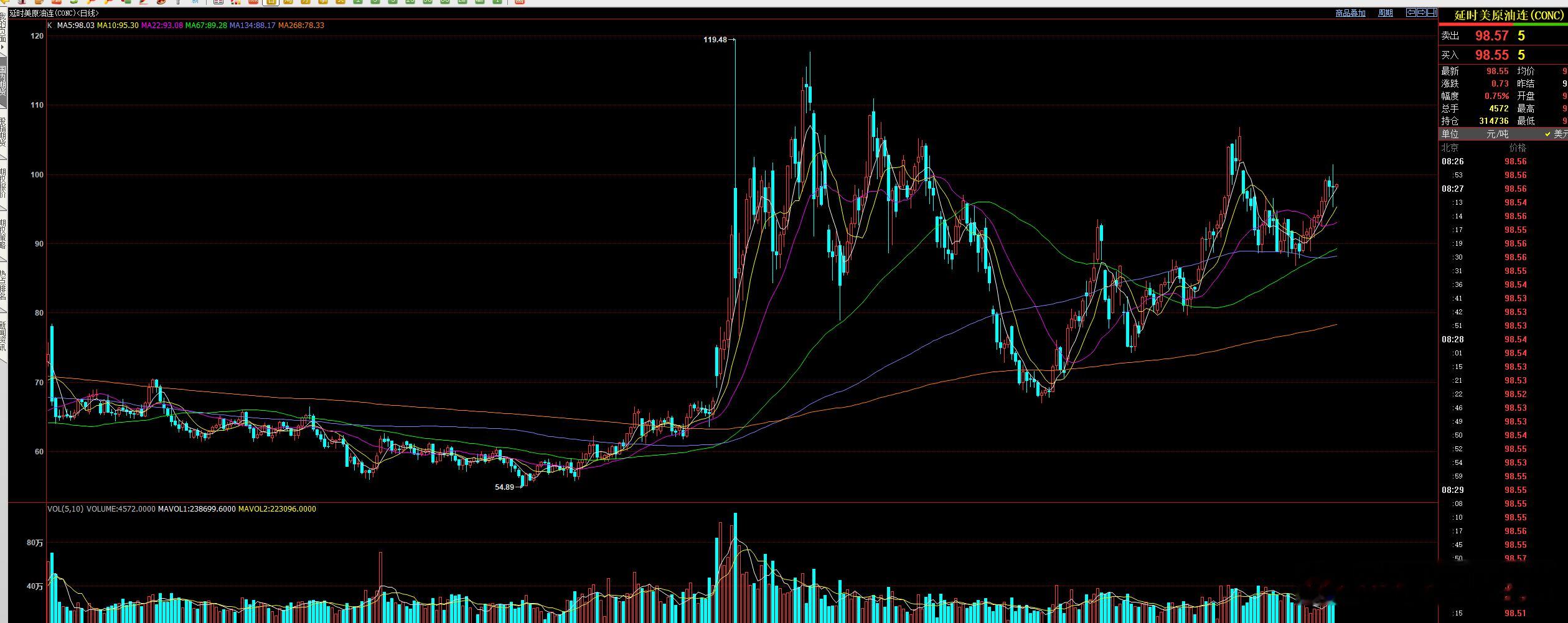1568x623 pixels.
Task: Click the 幅度 value 0.75%
Action: click(1496, 96)
